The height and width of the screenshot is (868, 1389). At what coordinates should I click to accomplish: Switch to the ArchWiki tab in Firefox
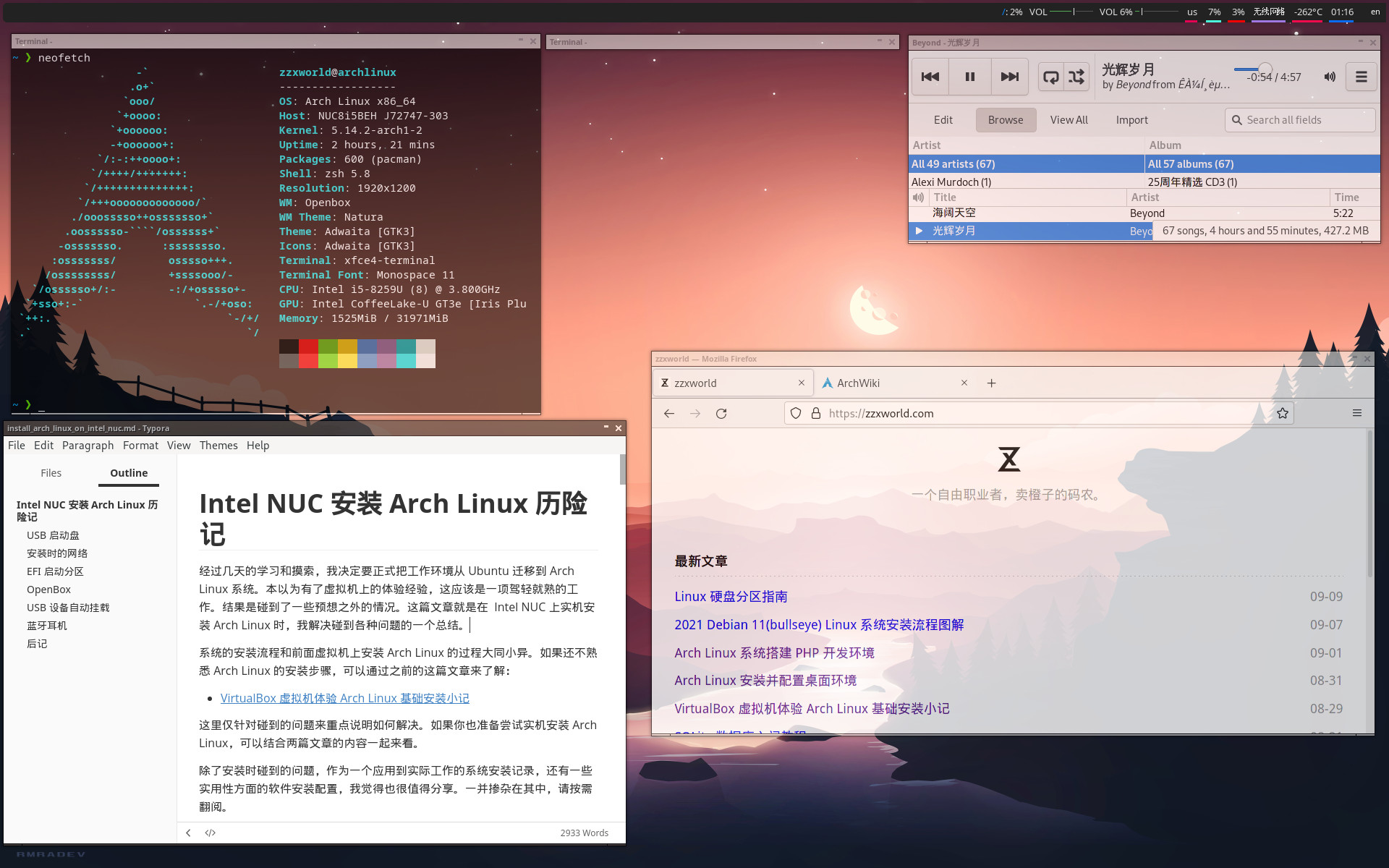click(x=859, y=383)
